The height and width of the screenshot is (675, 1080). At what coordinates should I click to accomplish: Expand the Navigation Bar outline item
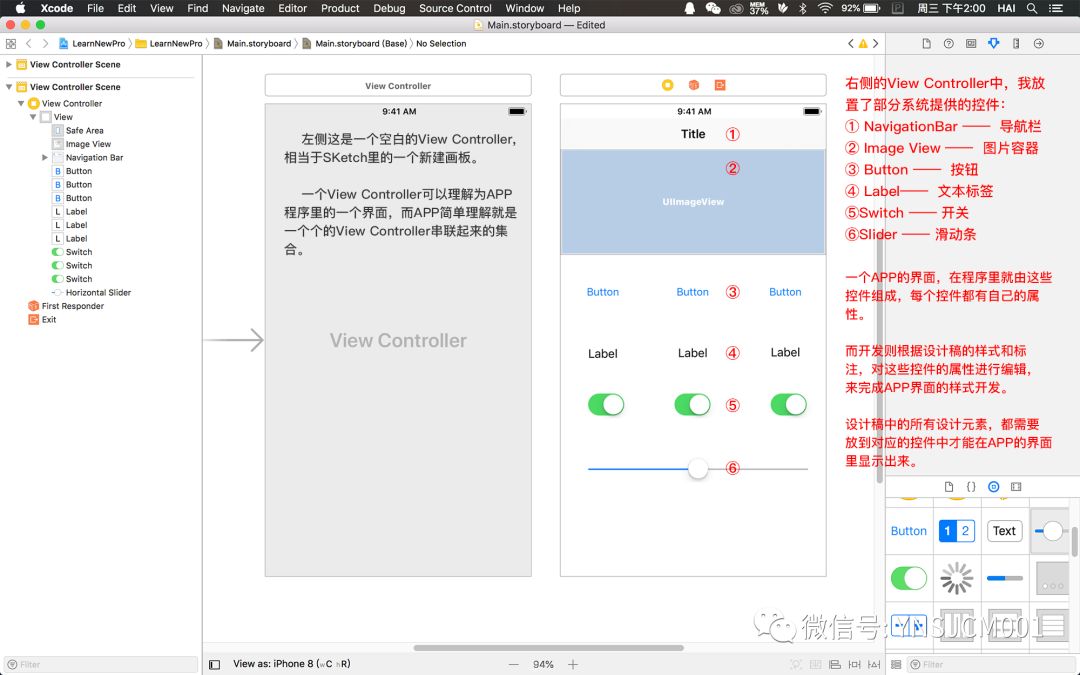(44, 157)
